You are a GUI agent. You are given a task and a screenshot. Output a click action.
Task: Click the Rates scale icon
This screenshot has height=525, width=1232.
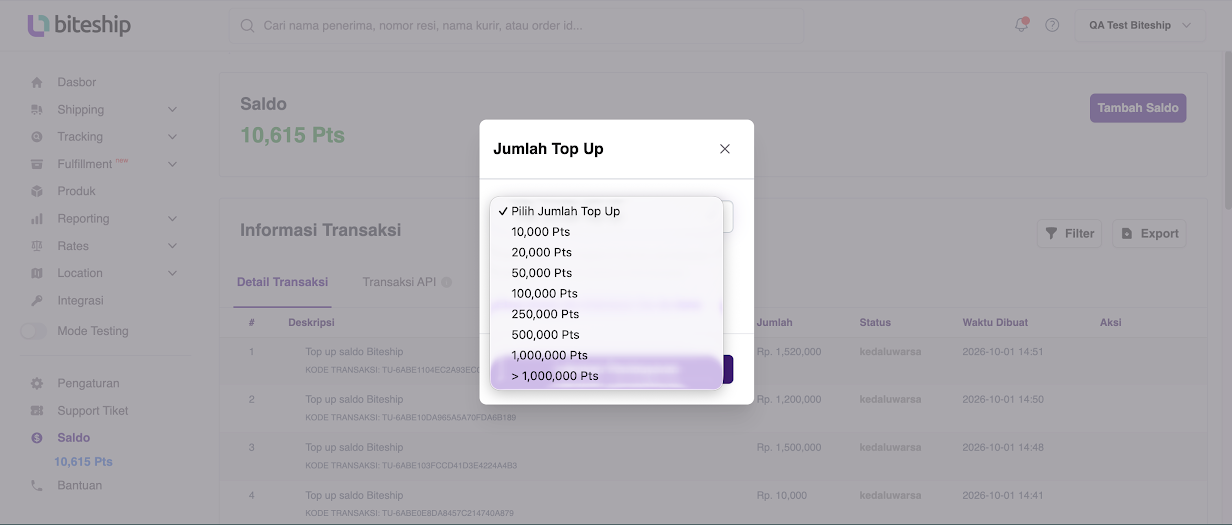pos(37,246)
